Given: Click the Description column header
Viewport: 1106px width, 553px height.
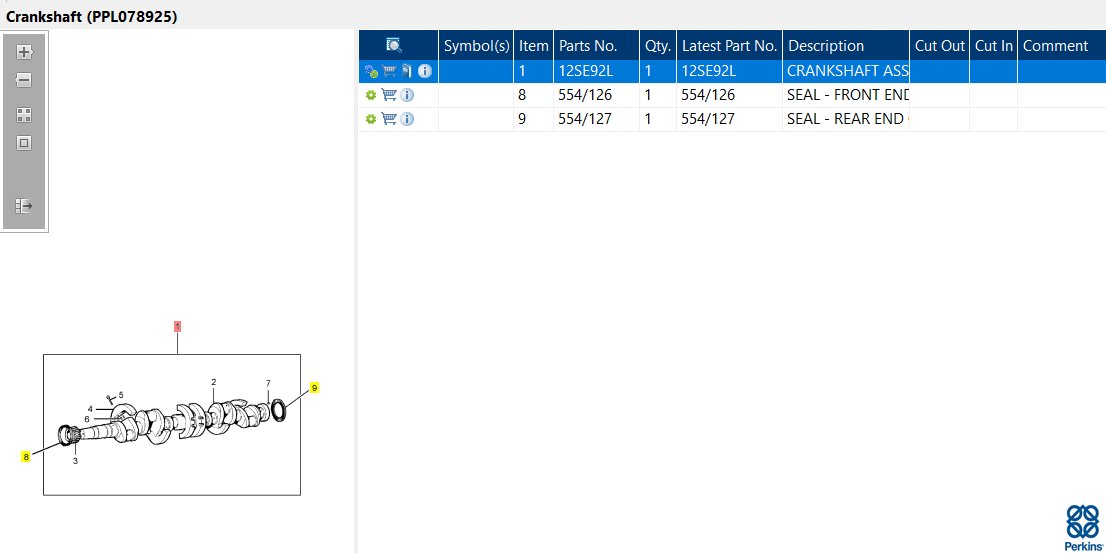Looking at the screenshot, I should [826, 46].
